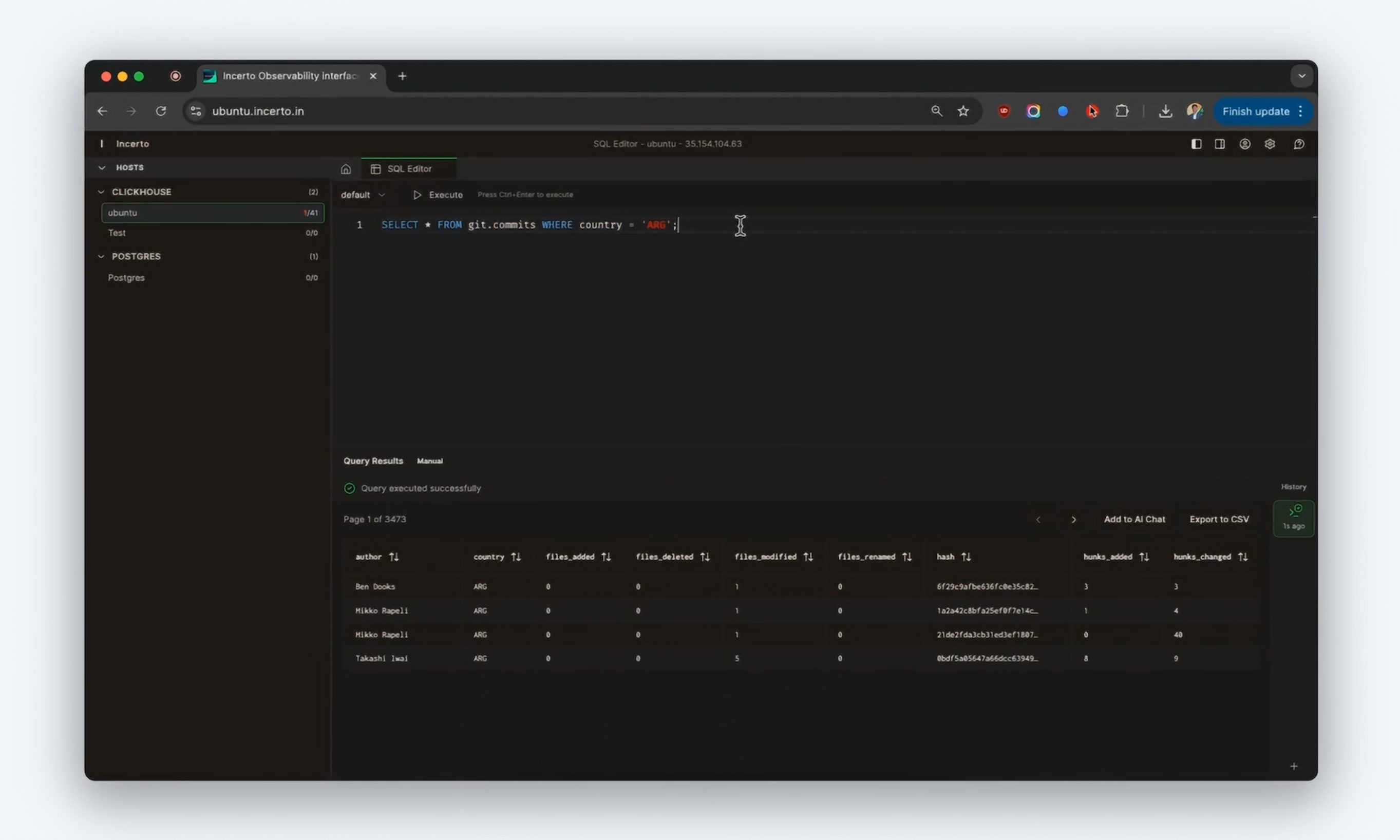Toggle right sidebar panel icon

(1219, 144)
